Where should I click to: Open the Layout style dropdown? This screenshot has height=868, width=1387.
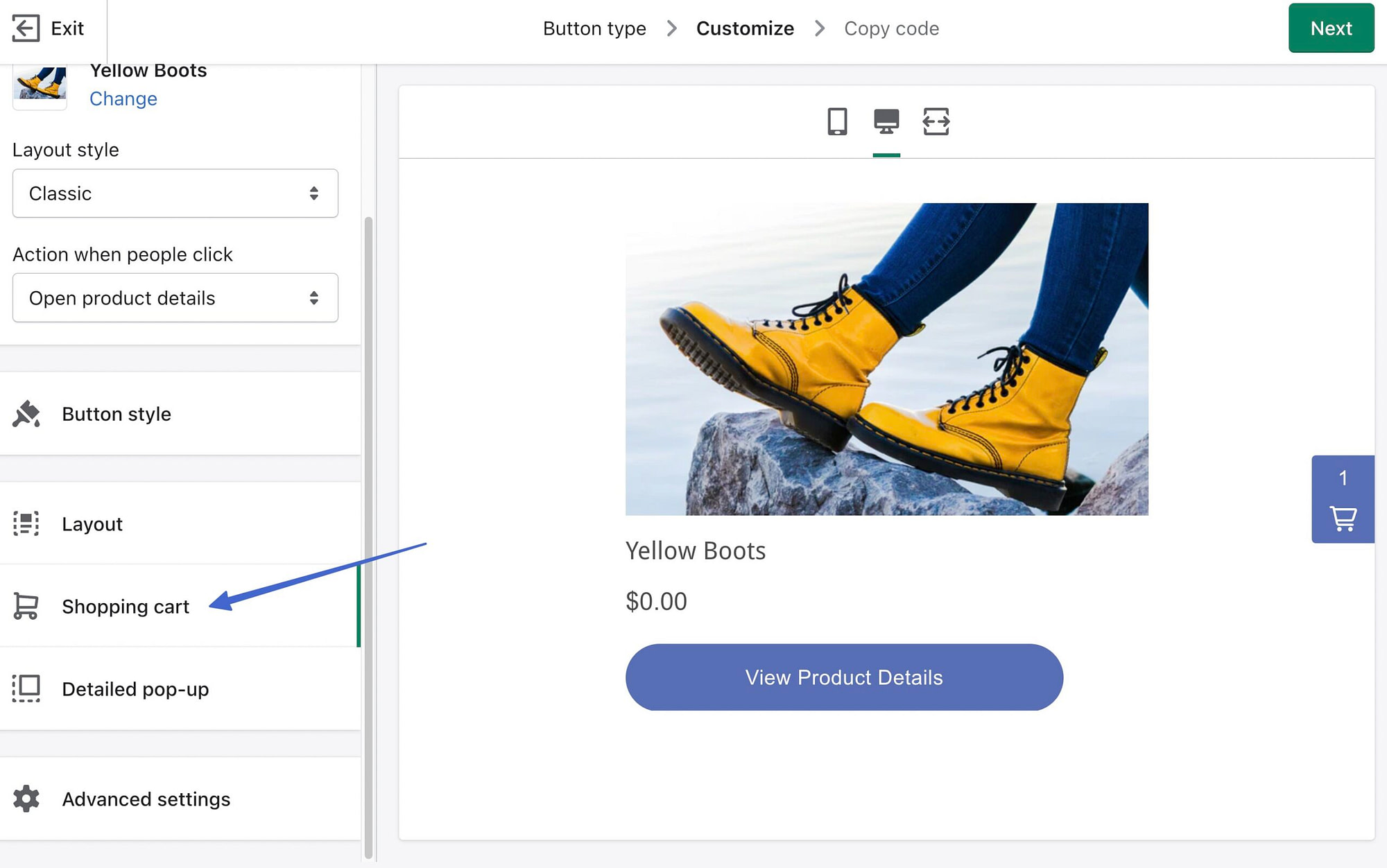(x=175, y=193)
